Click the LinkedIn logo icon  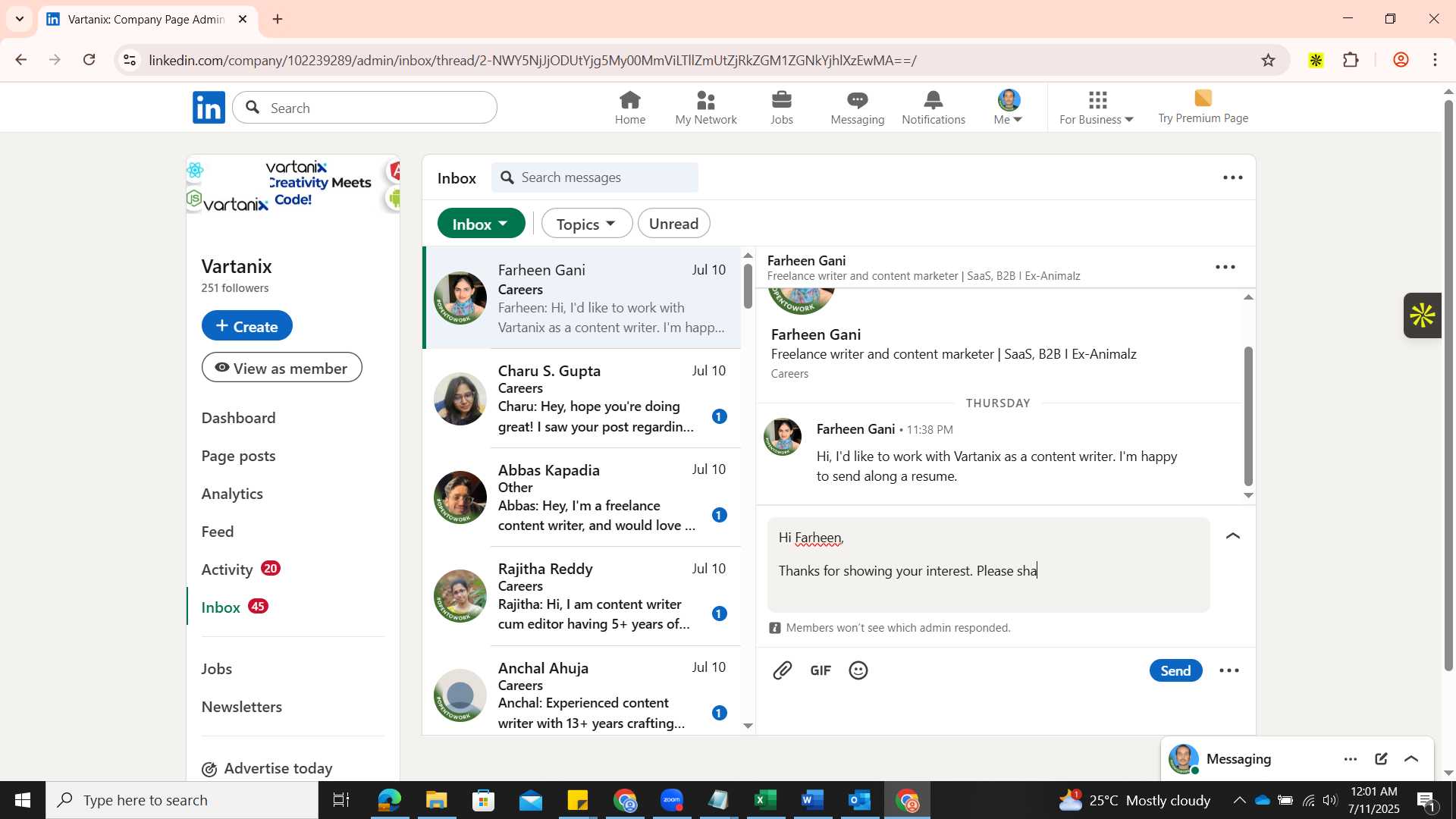click(x=209, y=108)
